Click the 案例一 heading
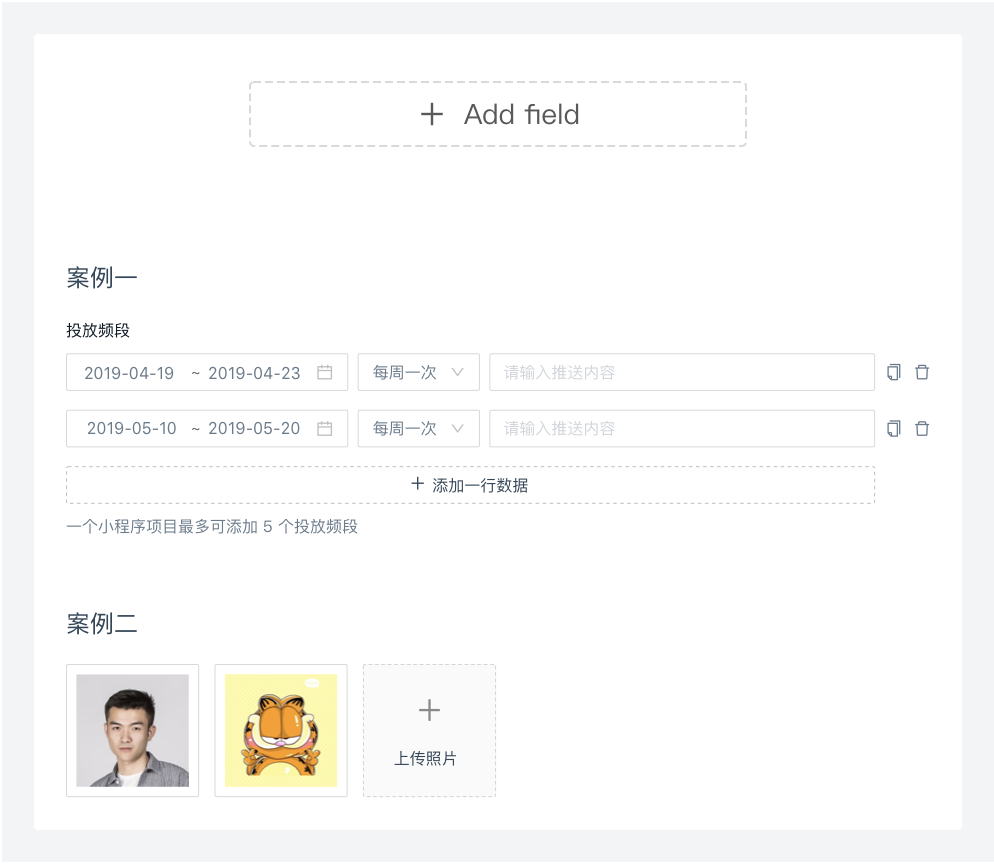994x864 pixels. pos(102,278)
